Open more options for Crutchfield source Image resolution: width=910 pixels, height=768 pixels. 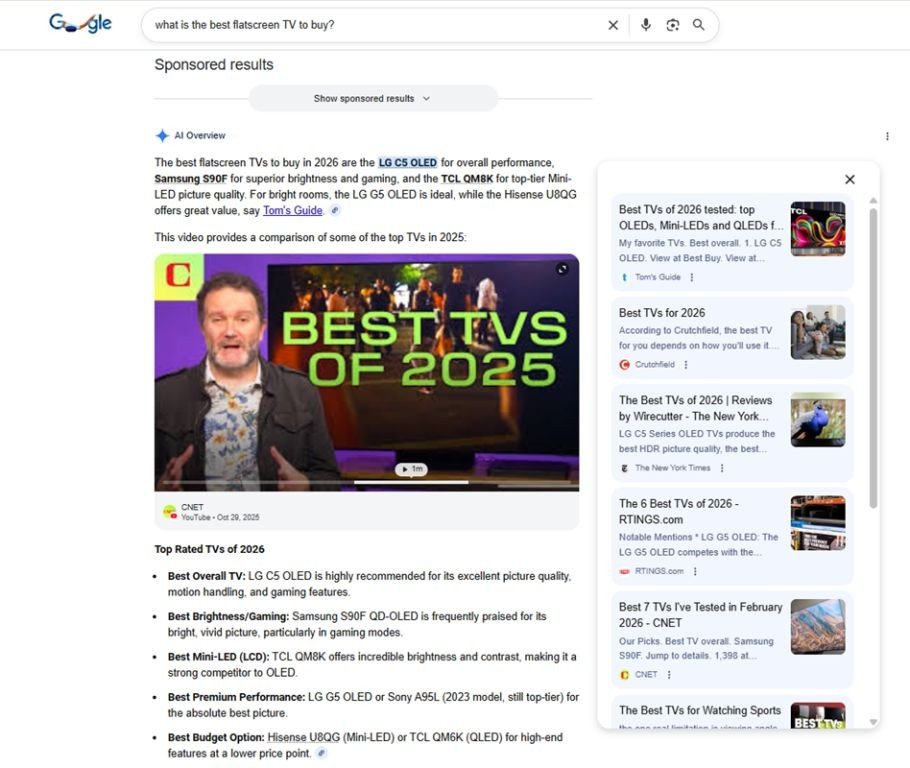(x=686, y=365)
